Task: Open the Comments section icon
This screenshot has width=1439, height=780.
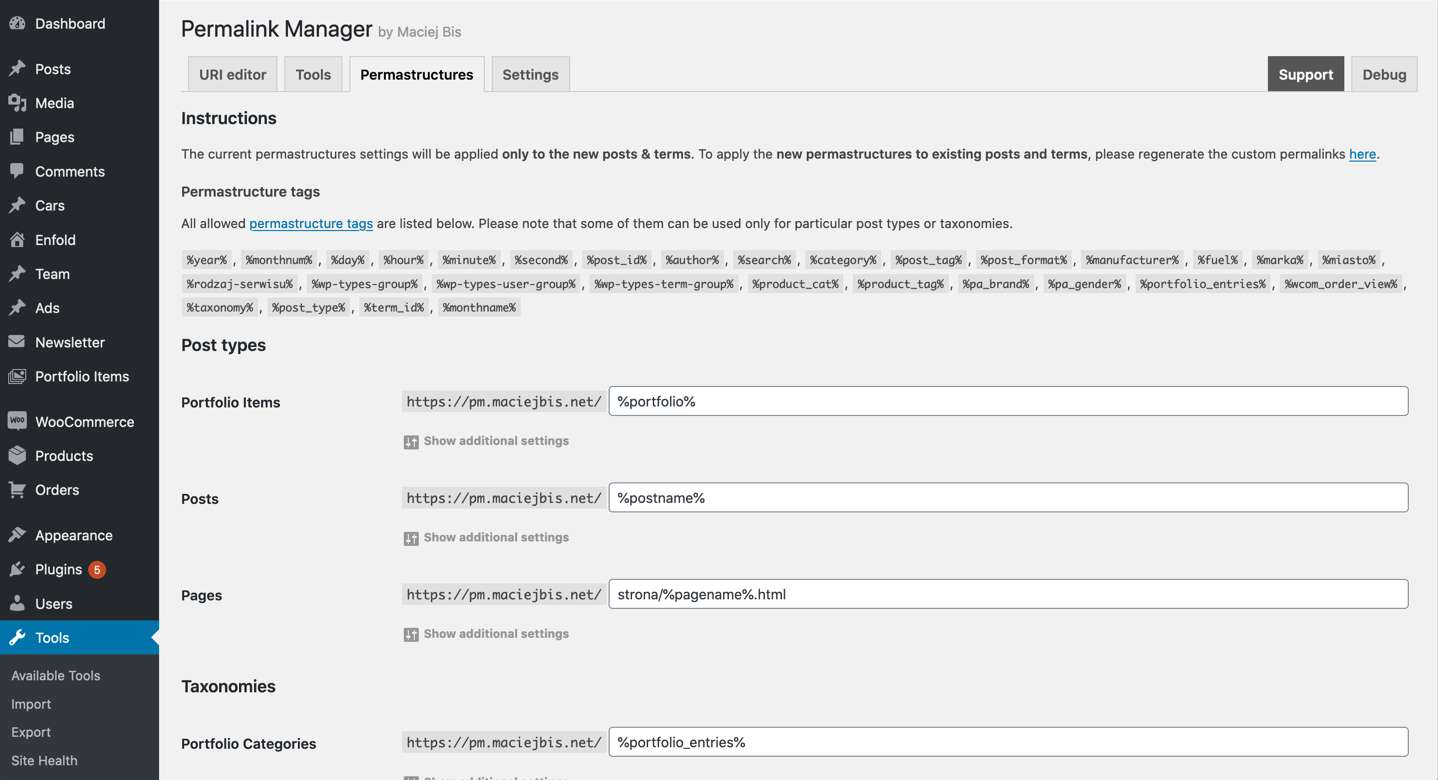Action: (x=16, y=171)
